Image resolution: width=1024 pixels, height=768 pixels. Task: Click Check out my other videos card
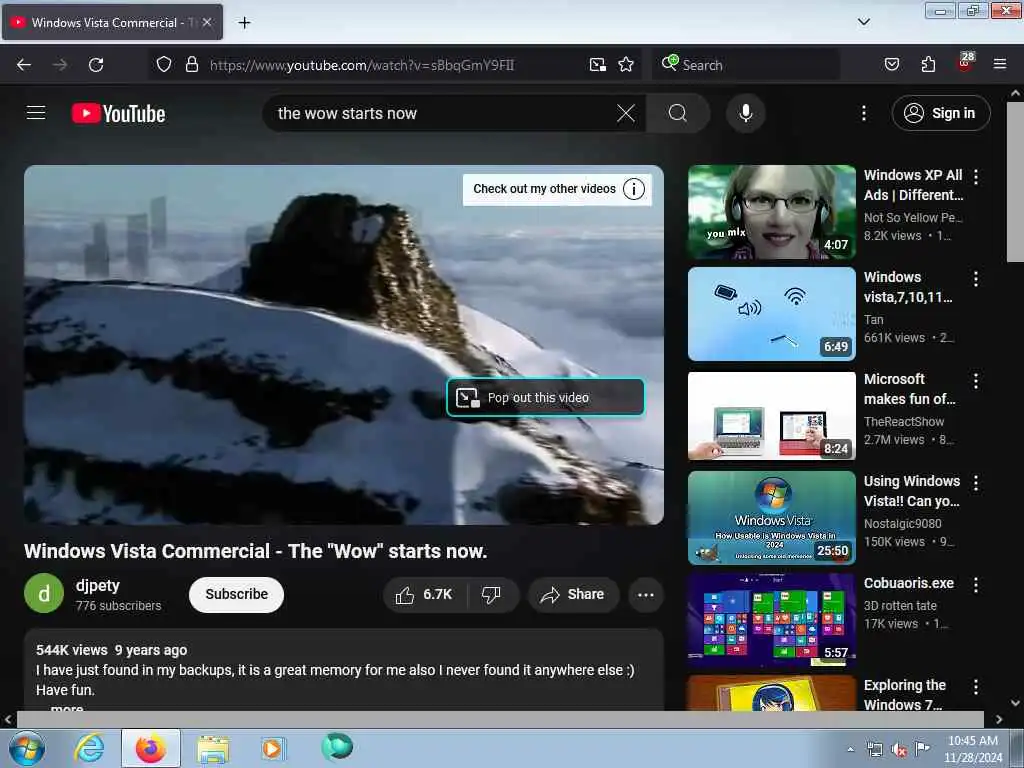[x=557, y=189]
